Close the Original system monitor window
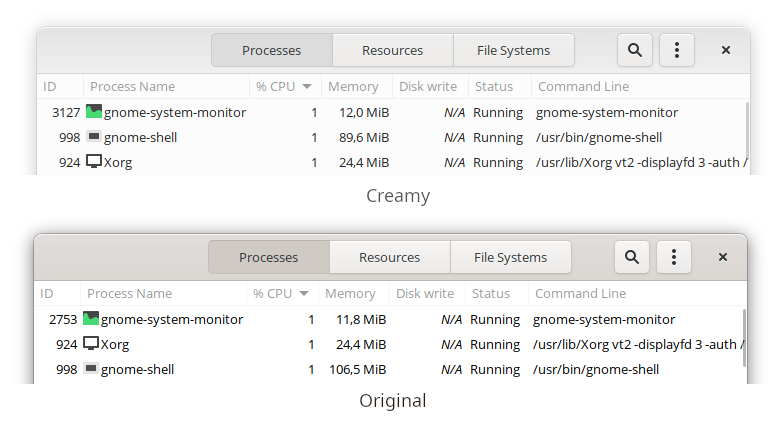The image size is (777, 423). [x=723, y=257]
